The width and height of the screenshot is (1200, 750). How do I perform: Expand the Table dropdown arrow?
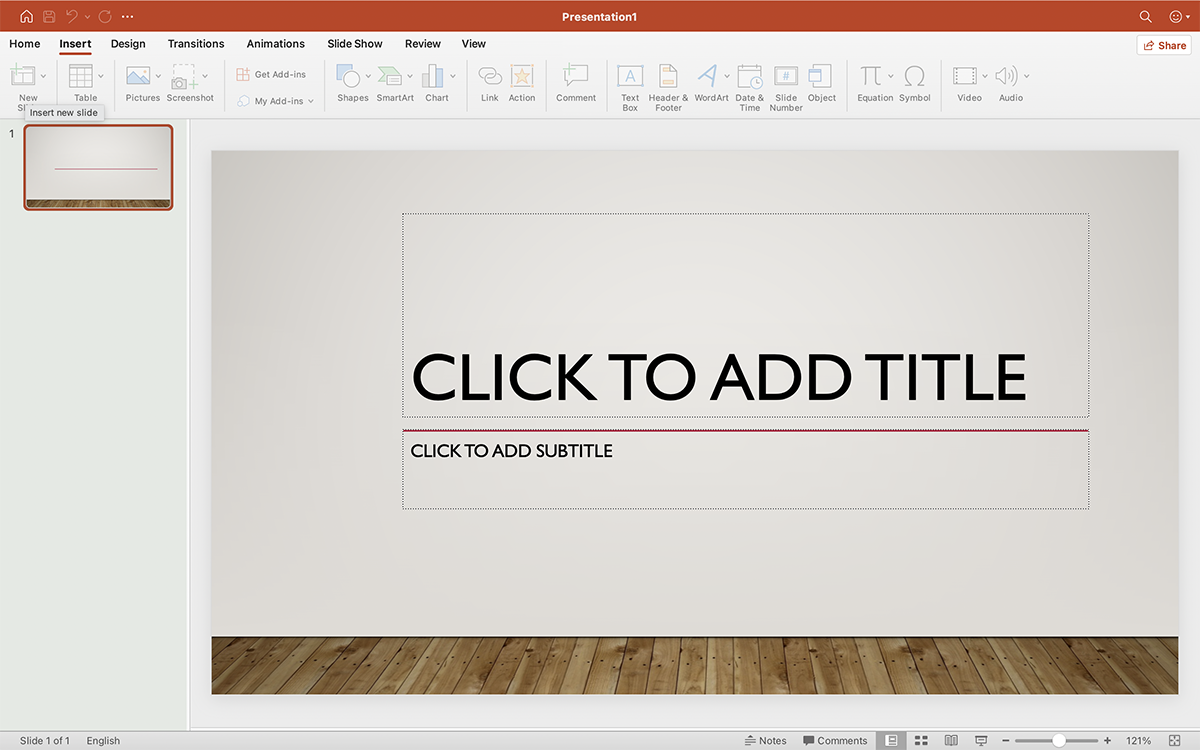[x=100, y=76]
